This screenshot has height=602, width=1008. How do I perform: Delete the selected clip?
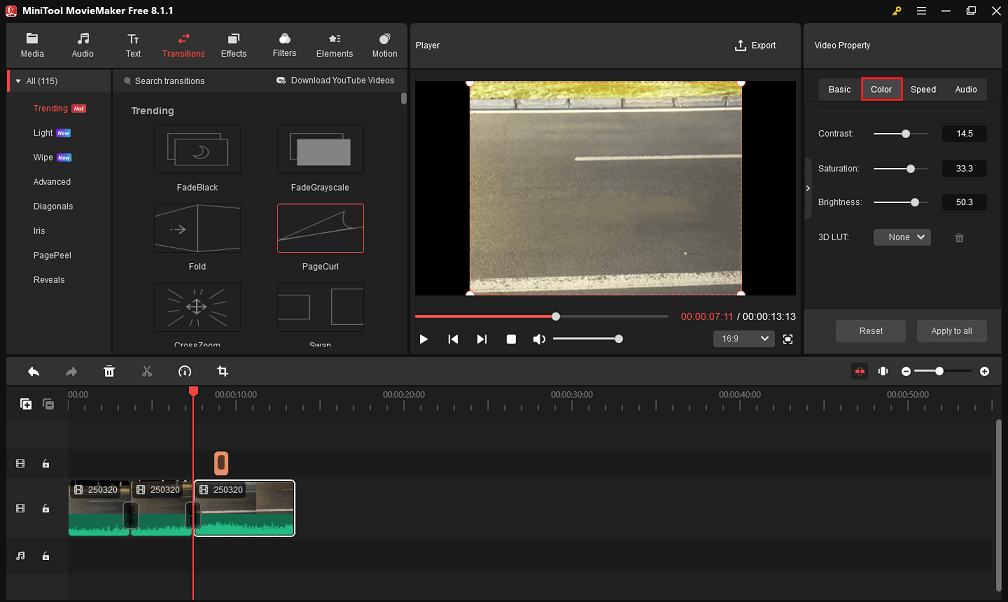coord(109,371)
